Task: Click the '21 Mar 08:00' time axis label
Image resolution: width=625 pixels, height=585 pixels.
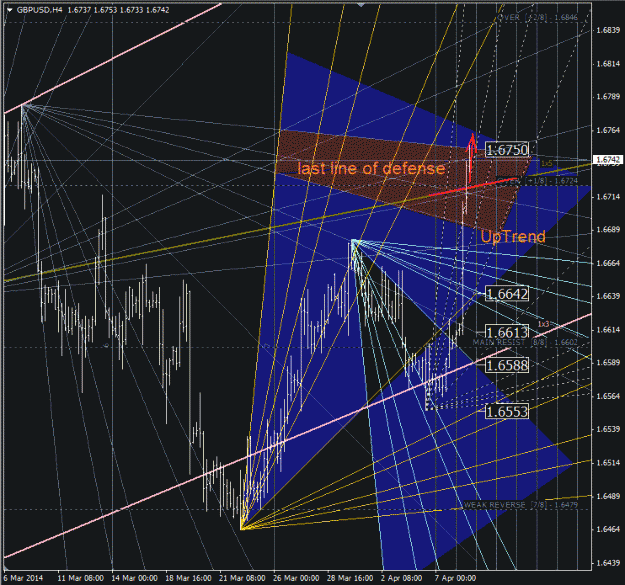Action: point(242,578)
